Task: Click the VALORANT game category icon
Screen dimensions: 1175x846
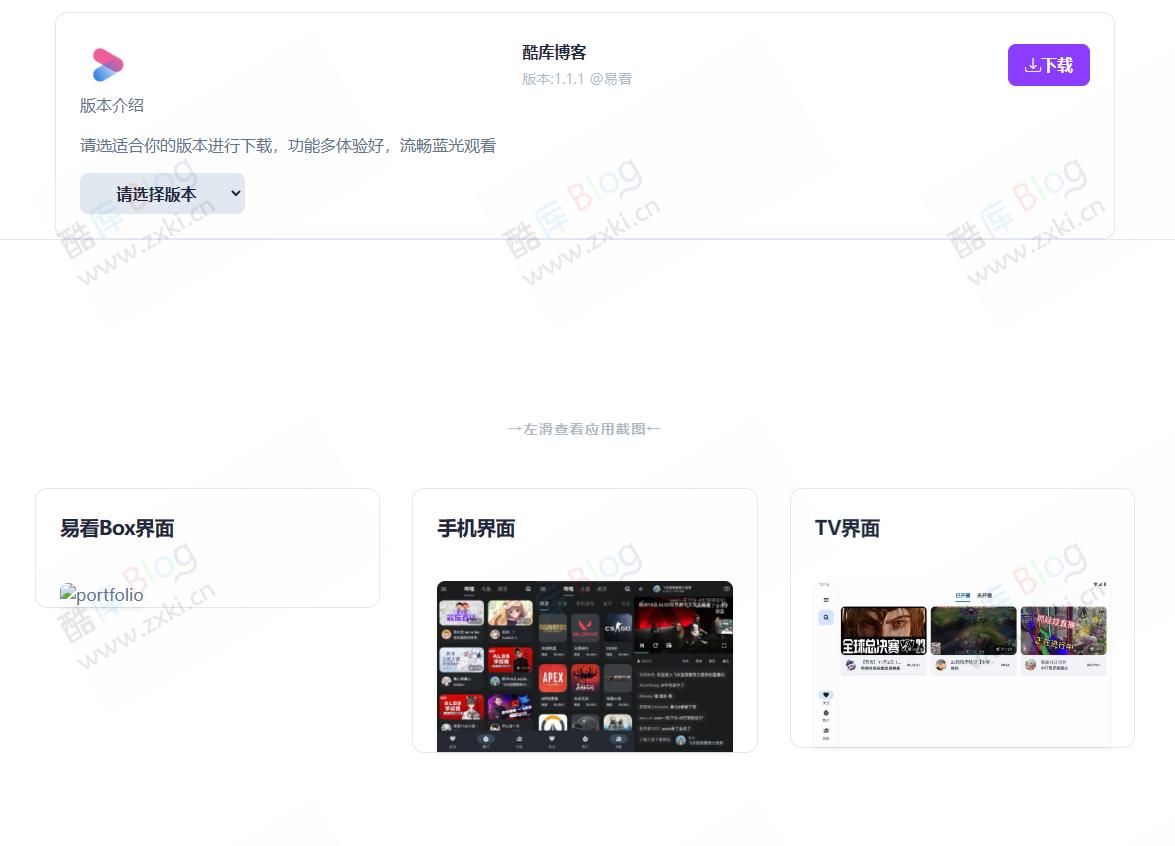Action: [x=586, y=627]
